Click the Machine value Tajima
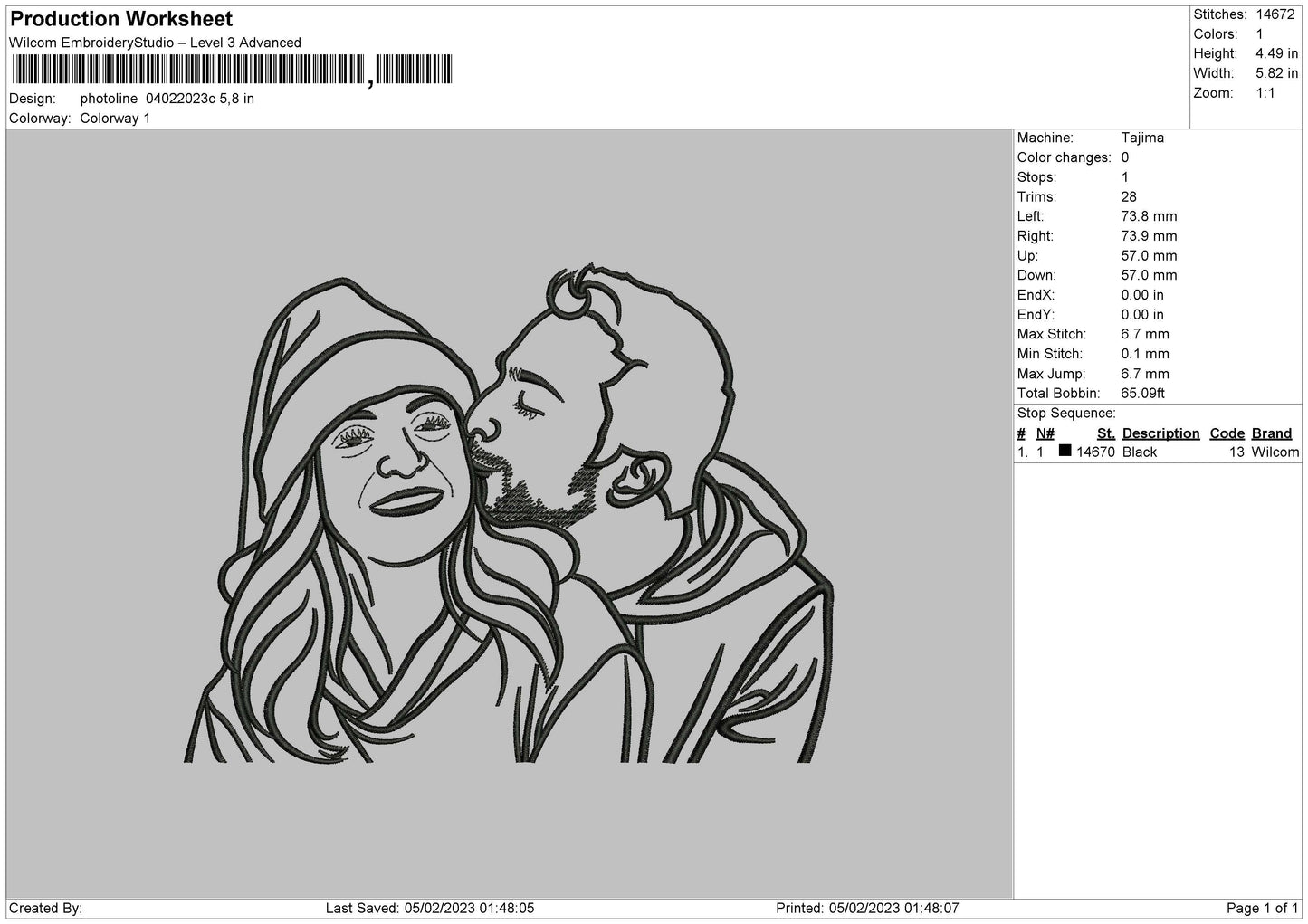The image size is (1308, 924). (x=1142, y=138)
